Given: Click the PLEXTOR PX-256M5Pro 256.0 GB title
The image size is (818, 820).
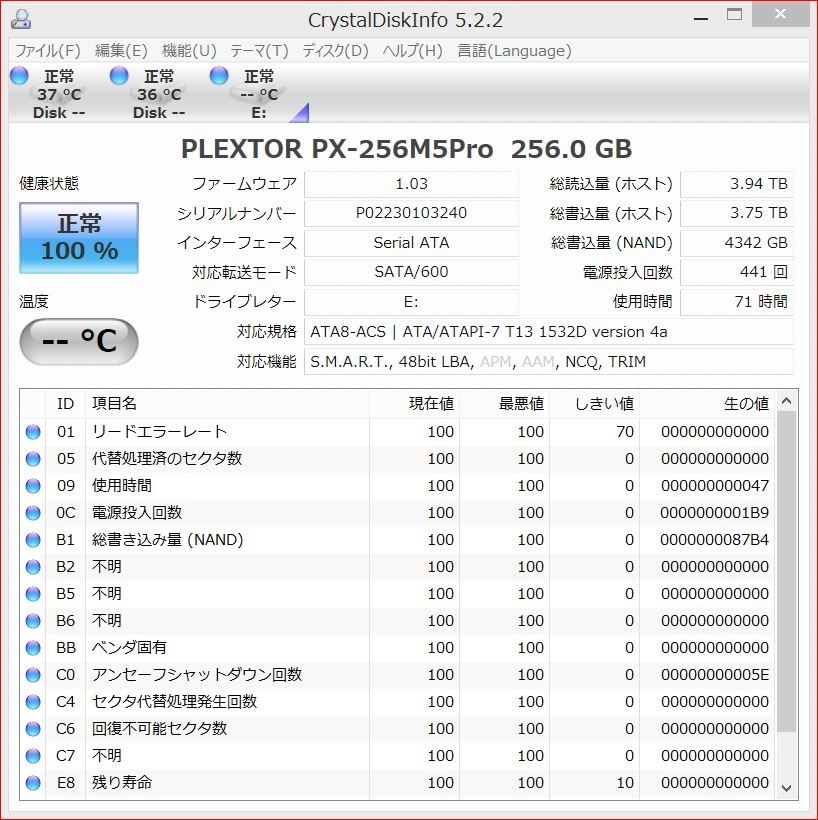Looking at the screenshot, I should click(406, 149).
